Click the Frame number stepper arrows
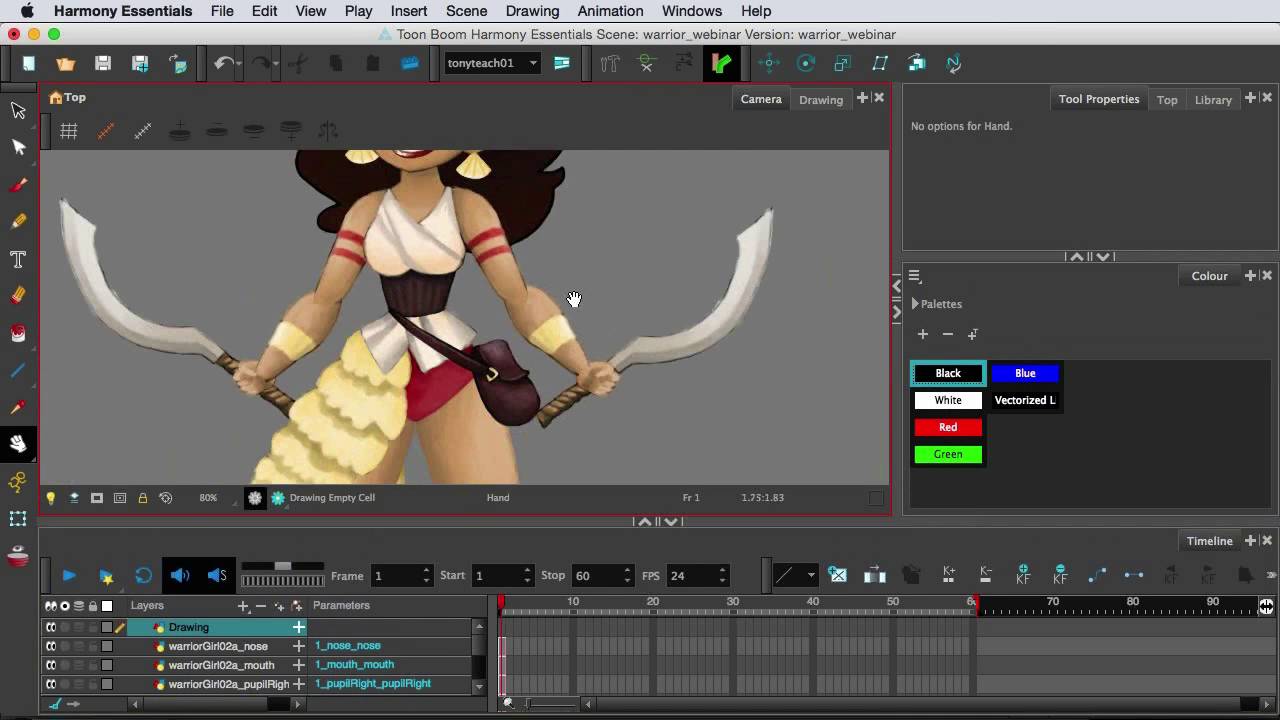The height and width of the screenshot is (720, 1280). [426, 575]
